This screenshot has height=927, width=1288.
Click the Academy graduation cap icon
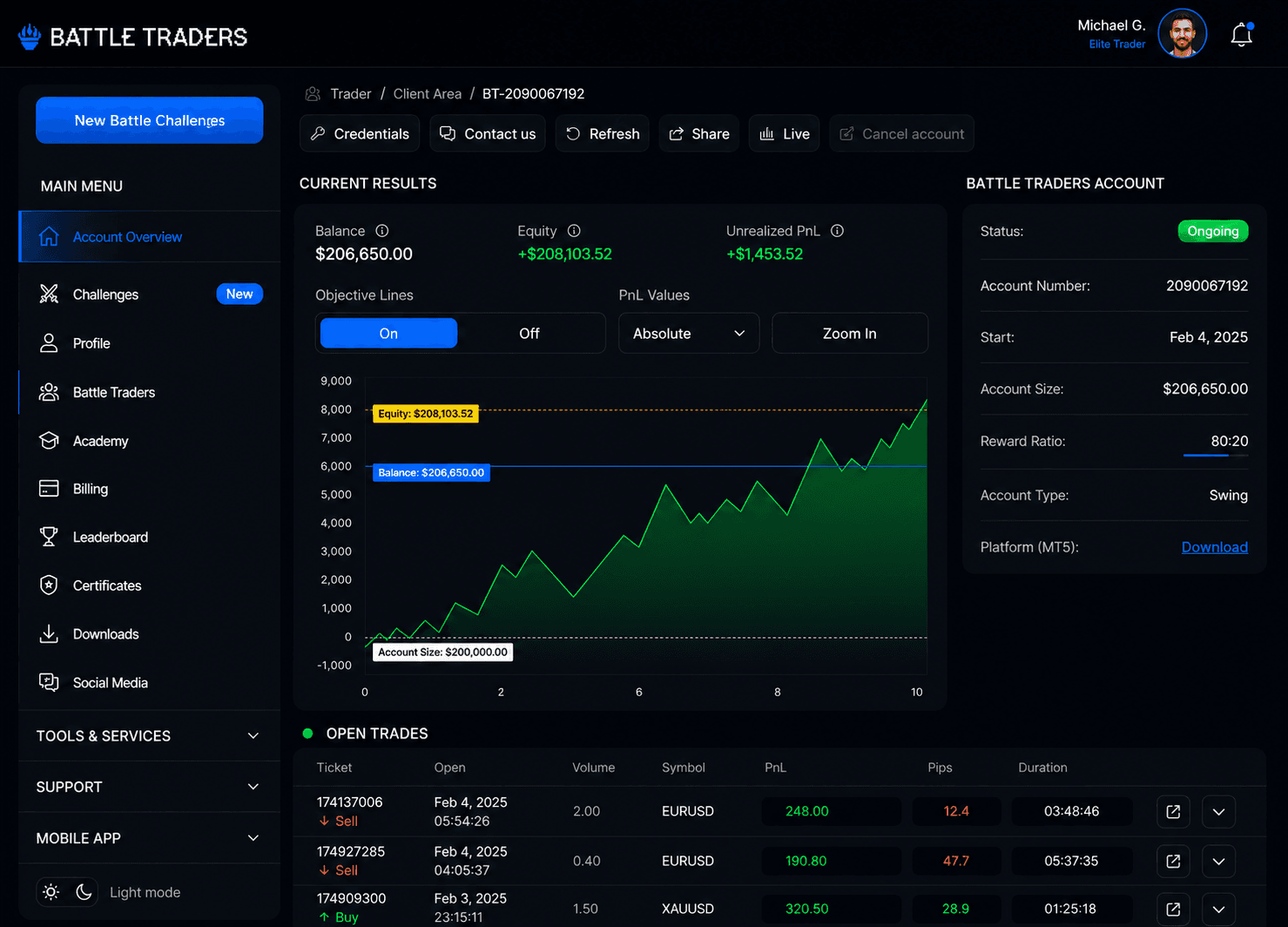click(49, 441)
